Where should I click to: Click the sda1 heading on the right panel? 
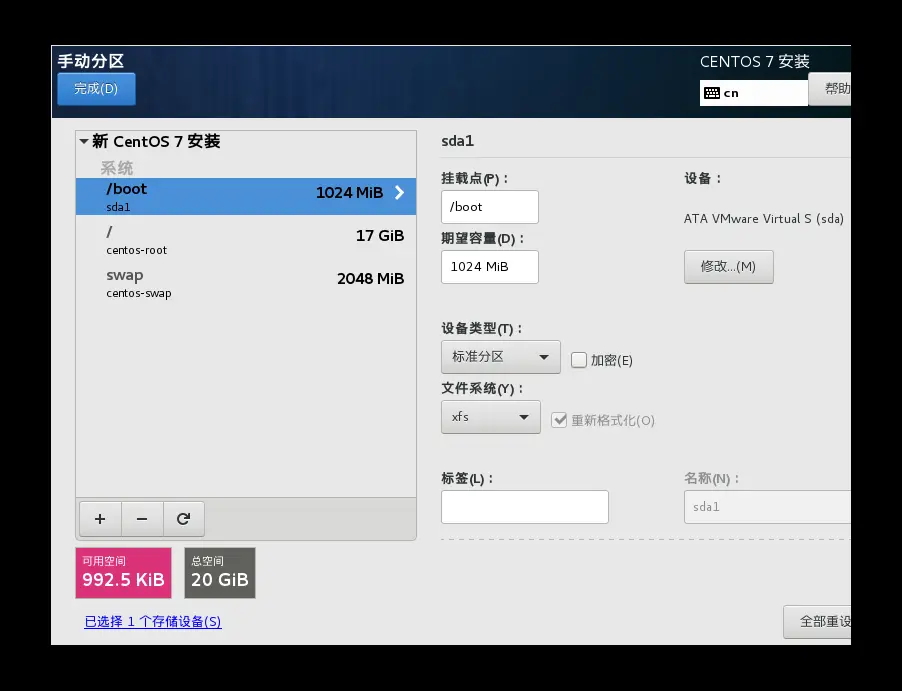[x=457, y=141]
